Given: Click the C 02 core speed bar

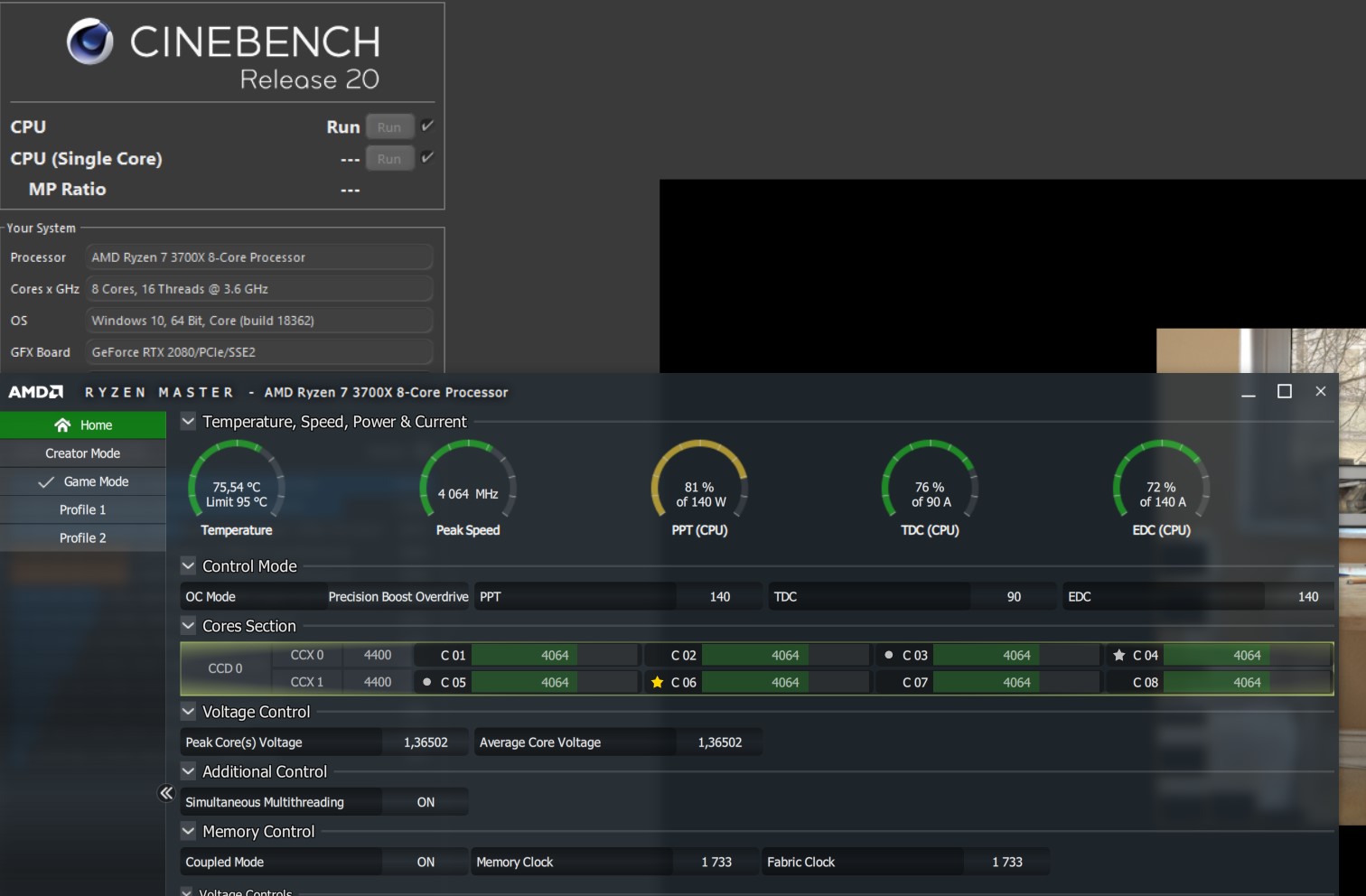Looking at the screenshot, I should coord(785,655).
